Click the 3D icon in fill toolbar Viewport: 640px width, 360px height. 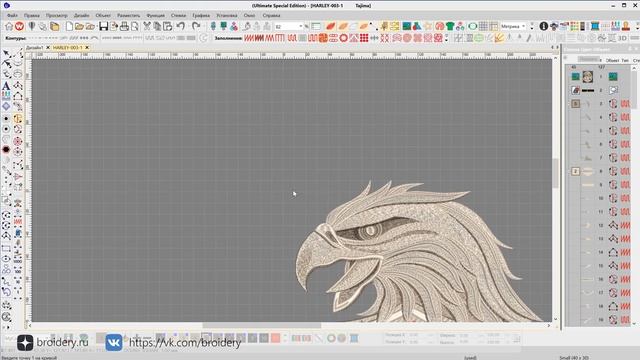click(x=622, y=38)
